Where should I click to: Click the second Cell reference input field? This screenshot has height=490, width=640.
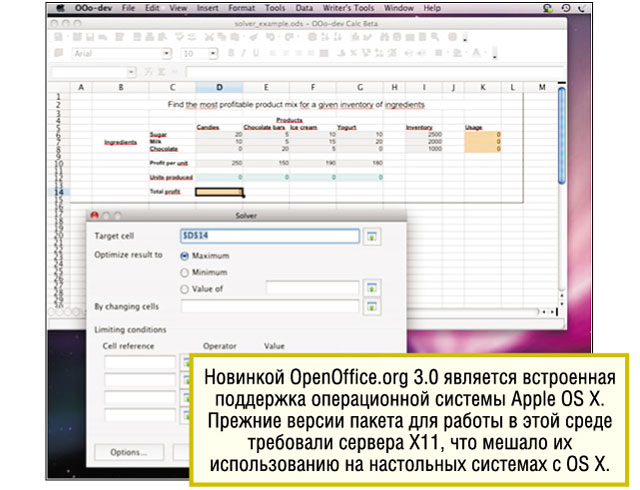140,380
